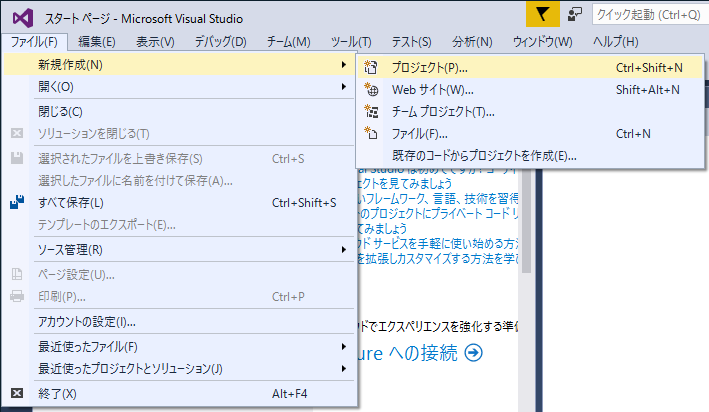Image resolution: width=709 pixels, height=412 pixels.
Task: Click the new ファイル document icon
Action: pyautogui.click(x=371, y=133)
